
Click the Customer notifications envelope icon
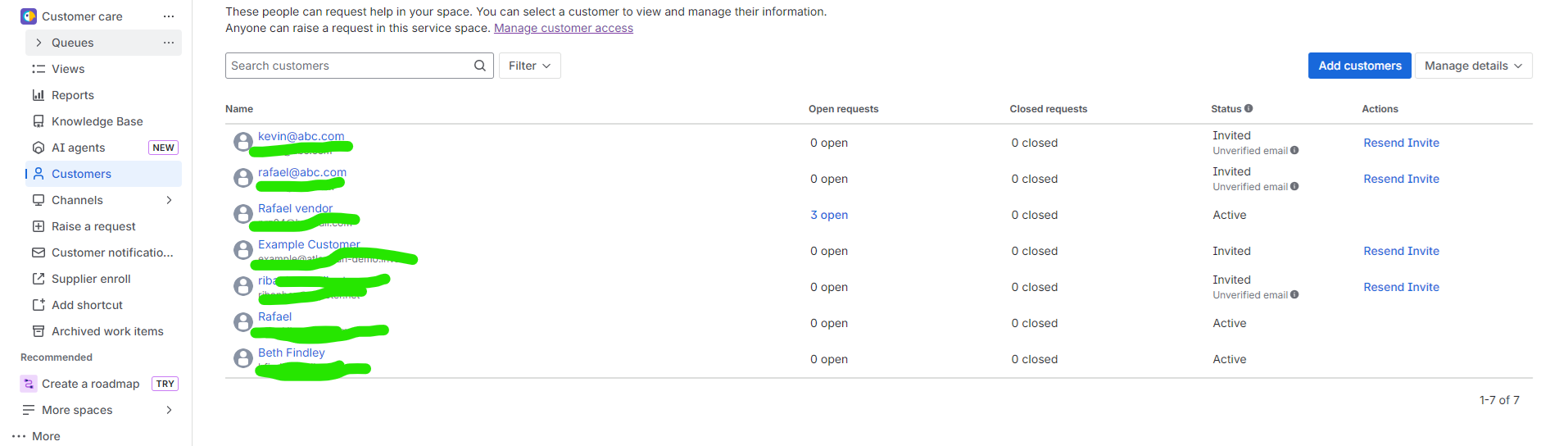[39, 253]
